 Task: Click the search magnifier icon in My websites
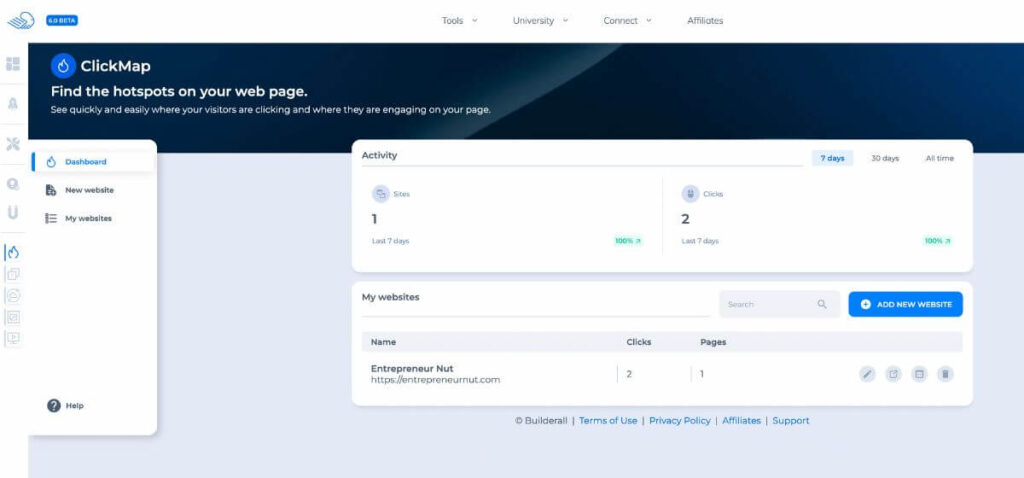point(822,304)
